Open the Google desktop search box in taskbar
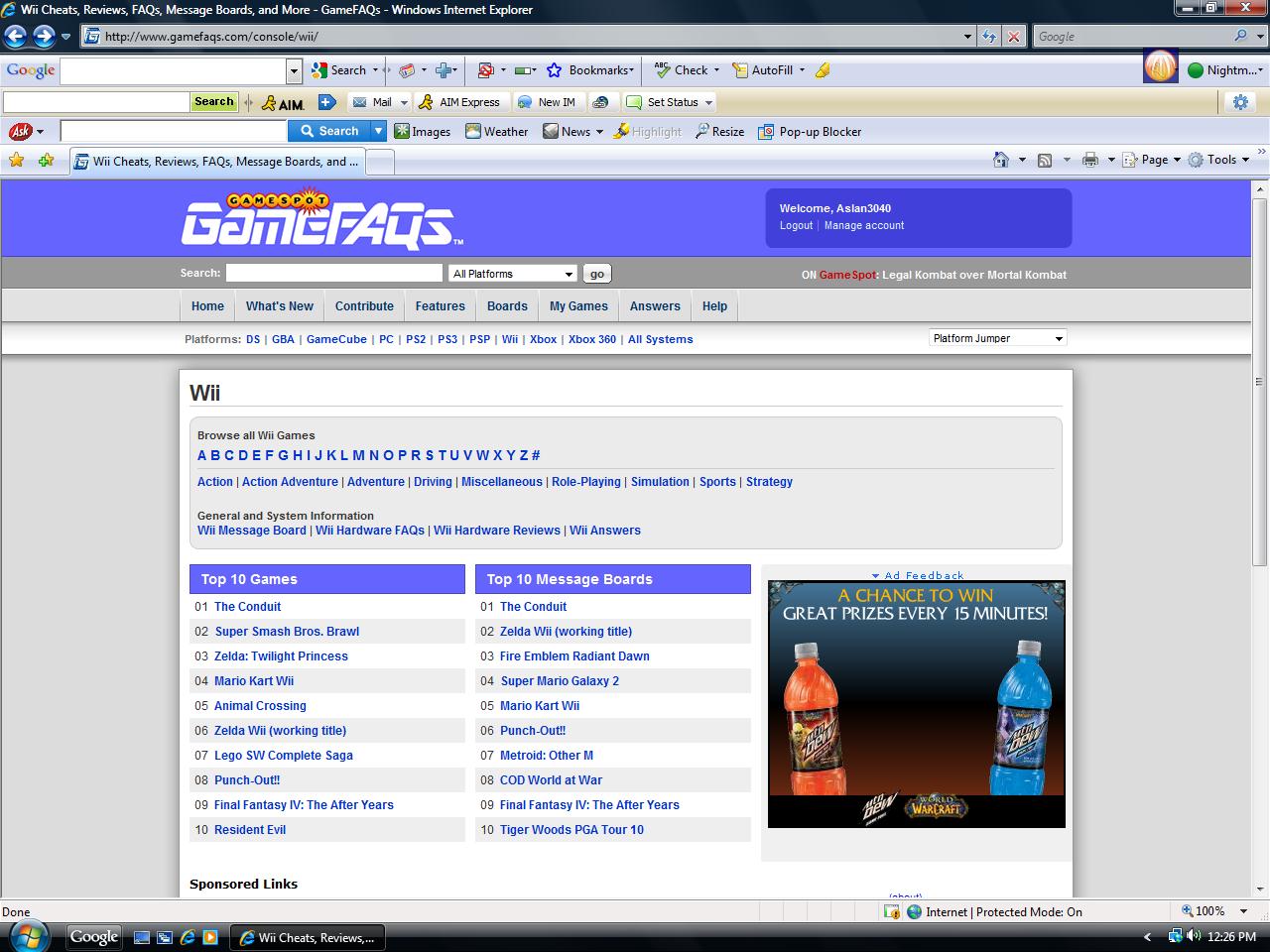Viewport: 1270px width, 952px height. coord(94,937)
